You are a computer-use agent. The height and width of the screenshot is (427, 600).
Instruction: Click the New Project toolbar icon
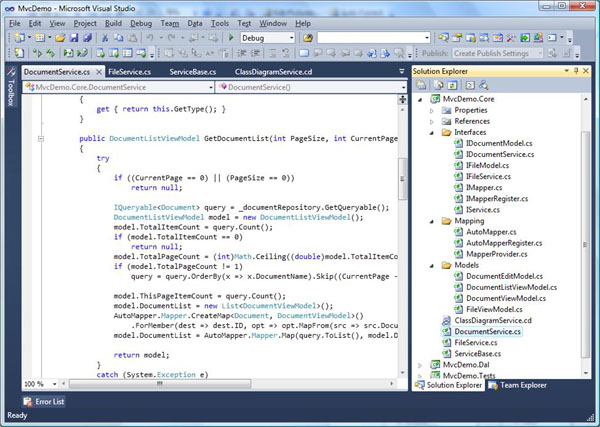pyautogui.click(x=19, y=37)
